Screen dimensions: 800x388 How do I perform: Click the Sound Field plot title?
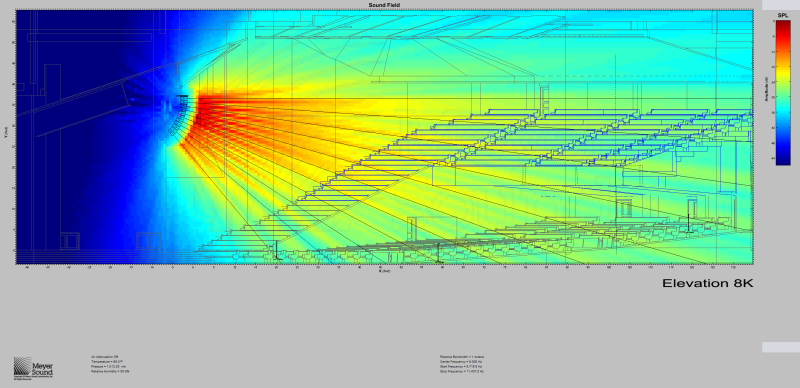pyautogui.click(x=383, y=5)
